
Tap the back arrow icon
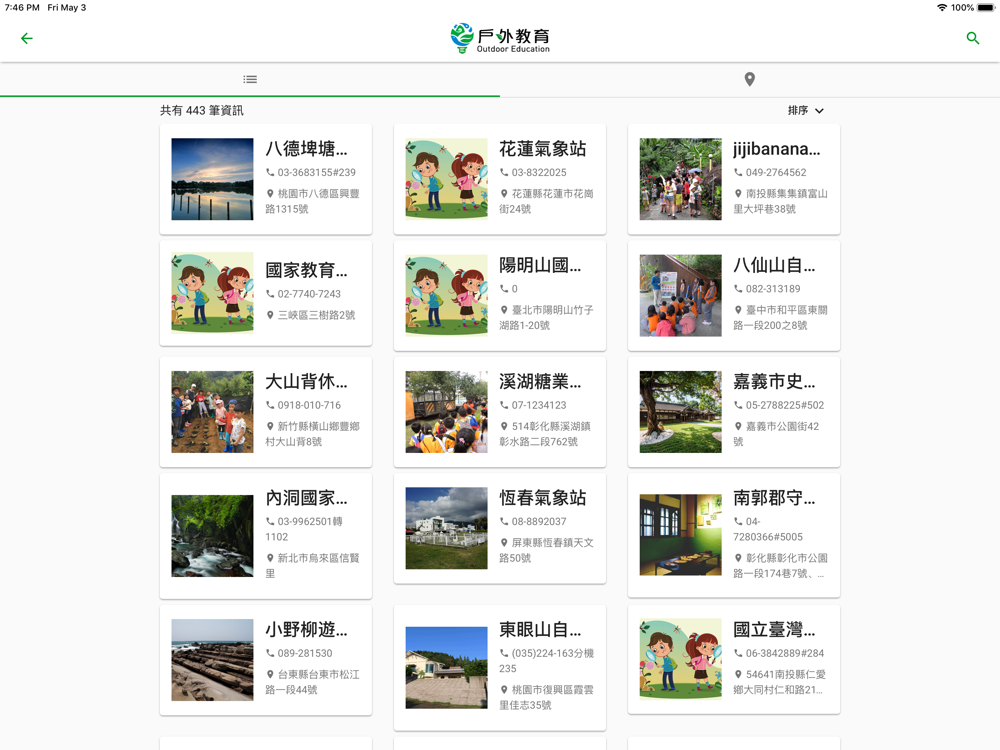coord(27,38)
